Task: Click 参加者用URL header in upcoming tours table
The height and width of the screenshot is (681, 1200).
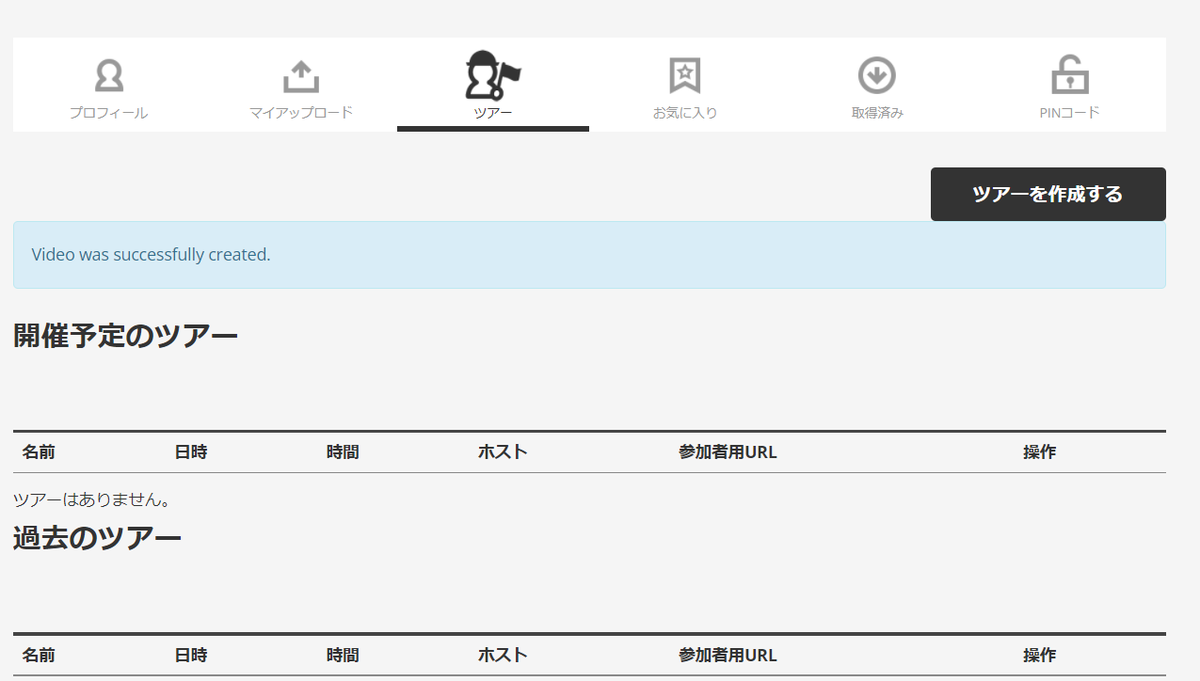Action: [x=727, y=452]
